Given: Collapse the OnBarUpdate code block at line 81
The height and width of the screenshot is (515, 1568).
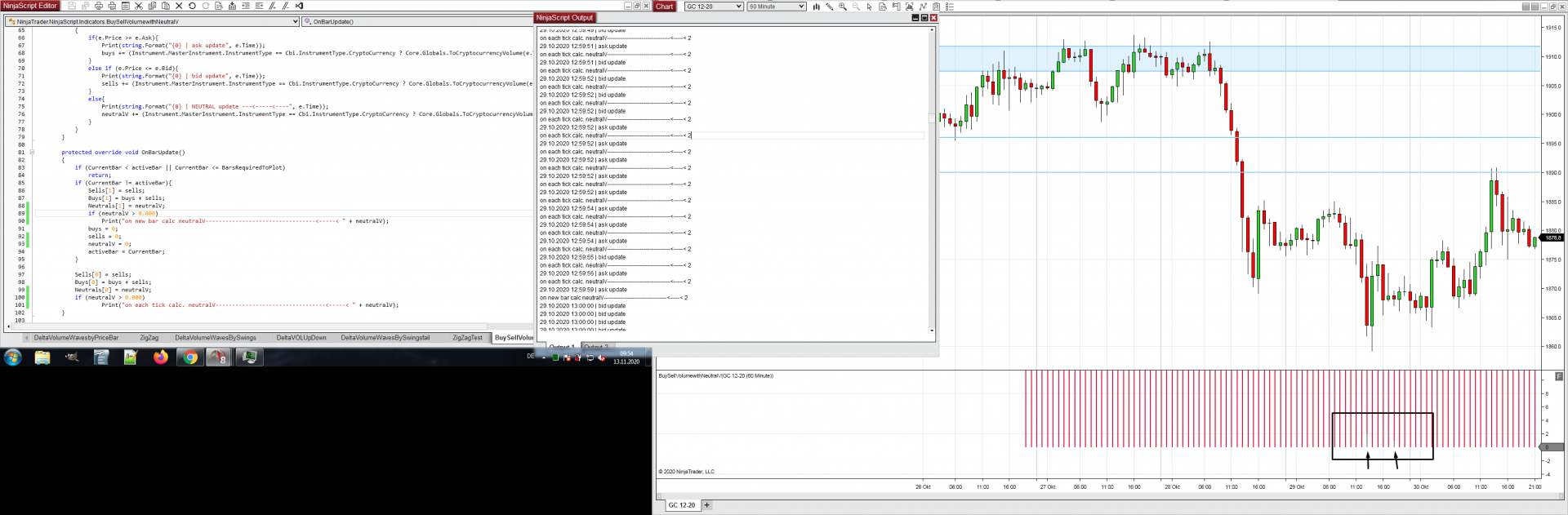Looking at the screenshot, I should pos(32,152).
